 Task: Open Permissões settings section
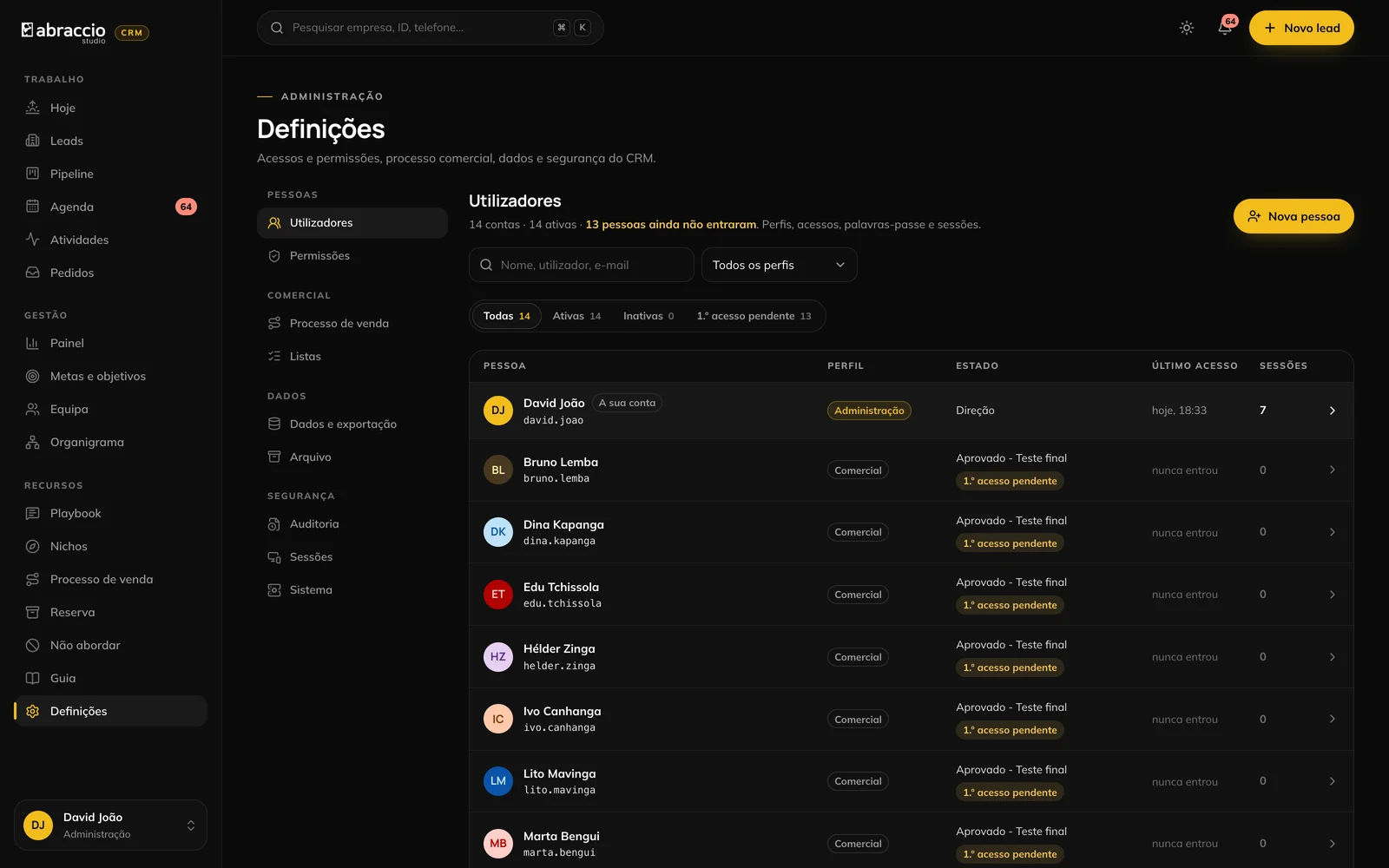(x=352, y=256)
